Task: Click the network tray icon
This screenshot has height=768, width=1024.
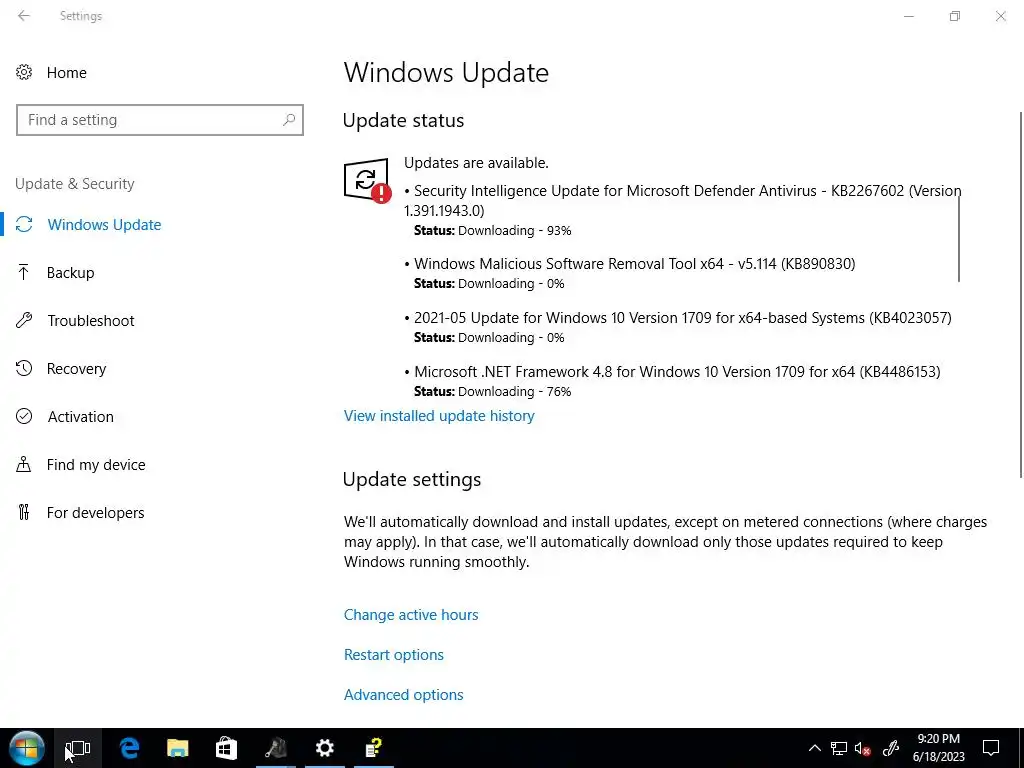Action: point(839,748)
